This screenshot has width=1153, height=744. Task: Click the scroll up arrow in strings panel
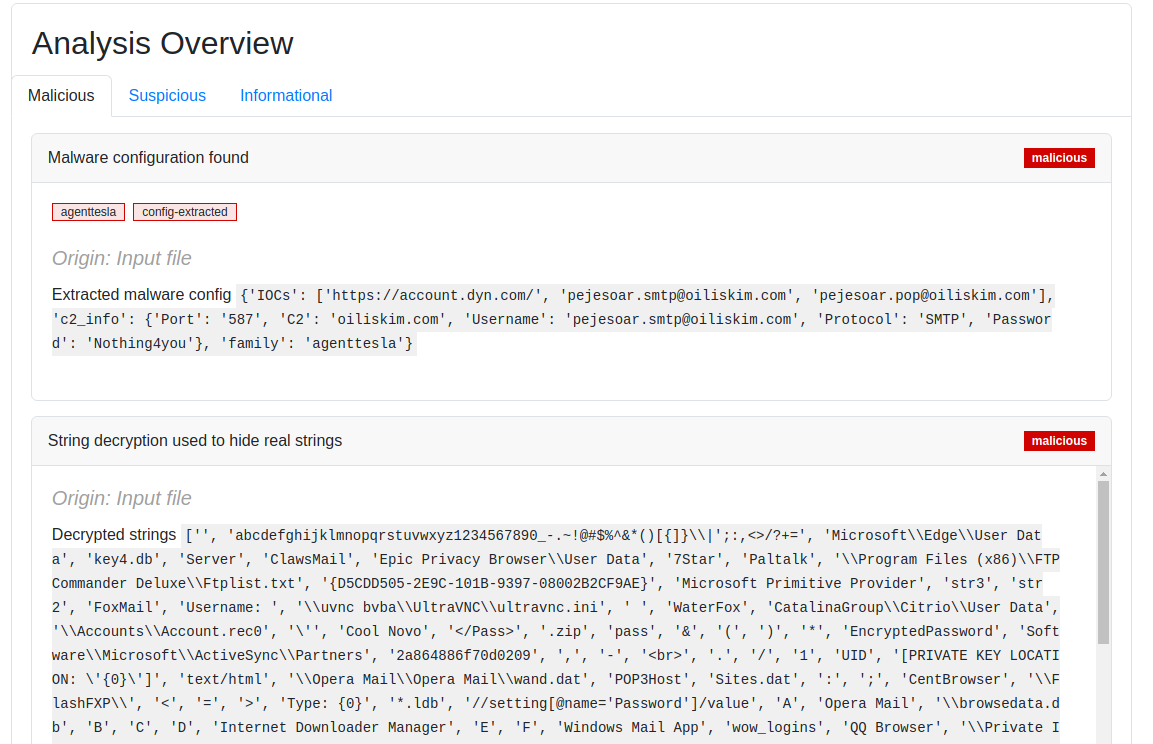[1103, 474]
